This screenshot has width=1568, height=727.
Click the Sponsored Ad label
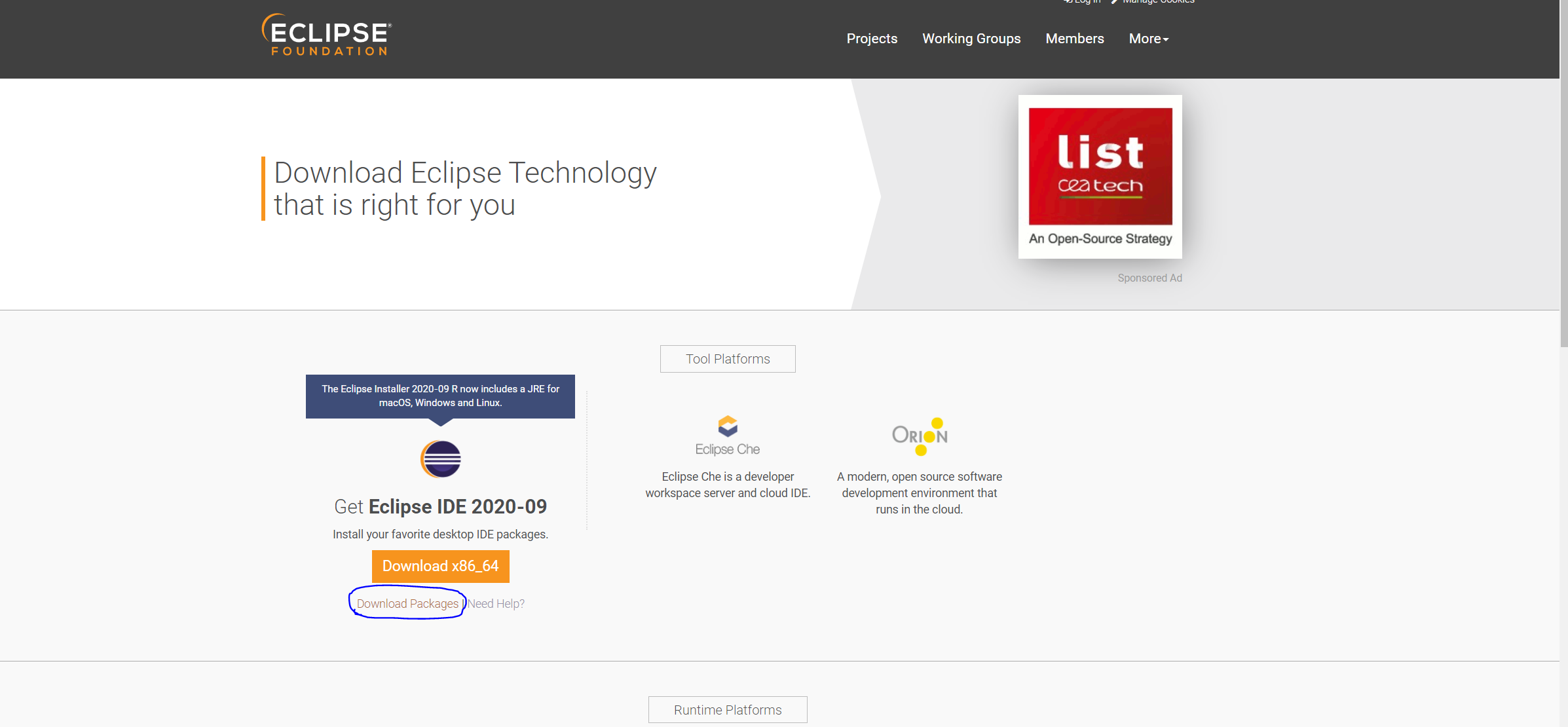pyautogui.click(x=1150, y=278)
